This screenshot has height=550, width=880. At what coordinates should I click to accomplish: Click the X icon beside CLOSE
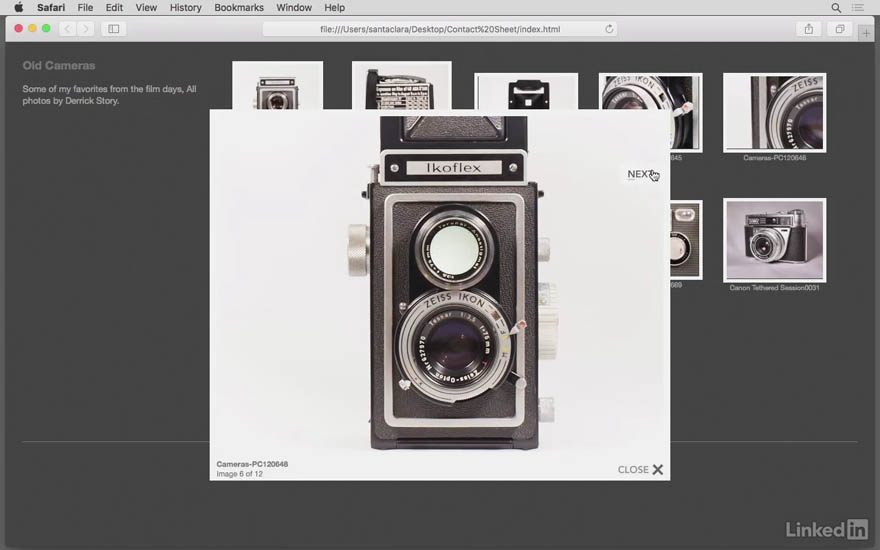point(658,470)
